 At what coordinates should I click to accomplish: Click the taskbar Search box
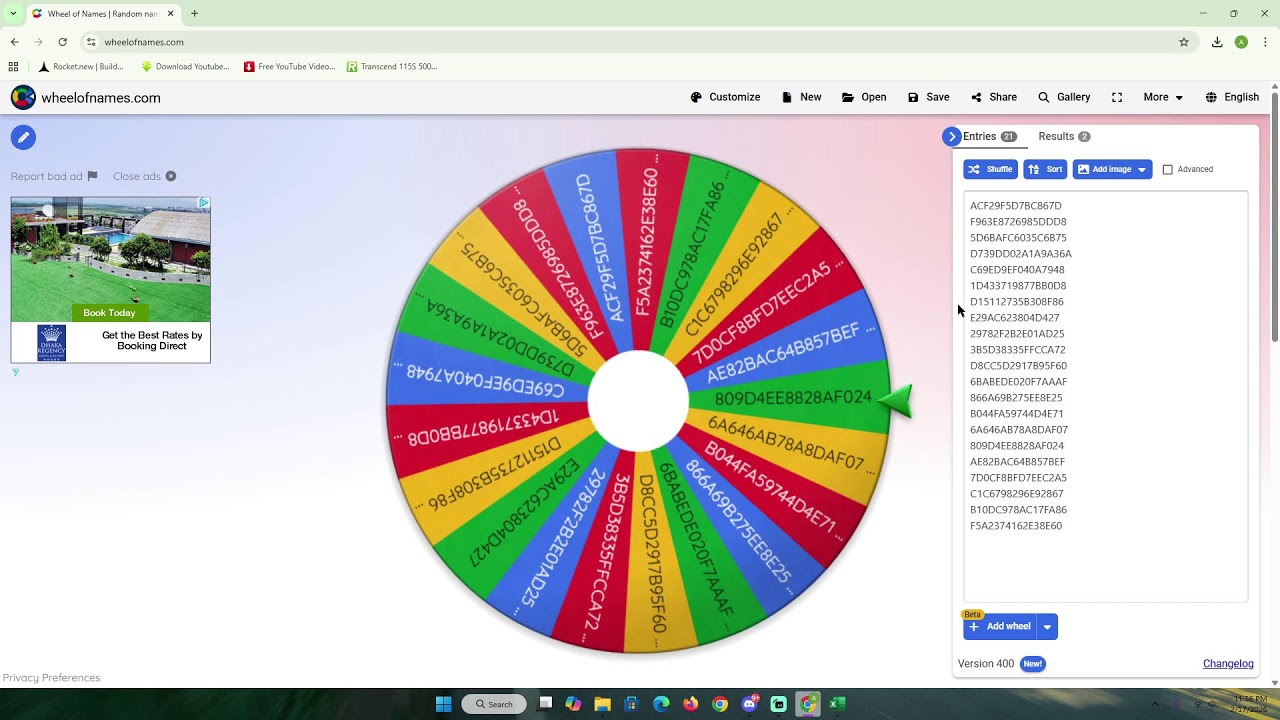[494, 704]
